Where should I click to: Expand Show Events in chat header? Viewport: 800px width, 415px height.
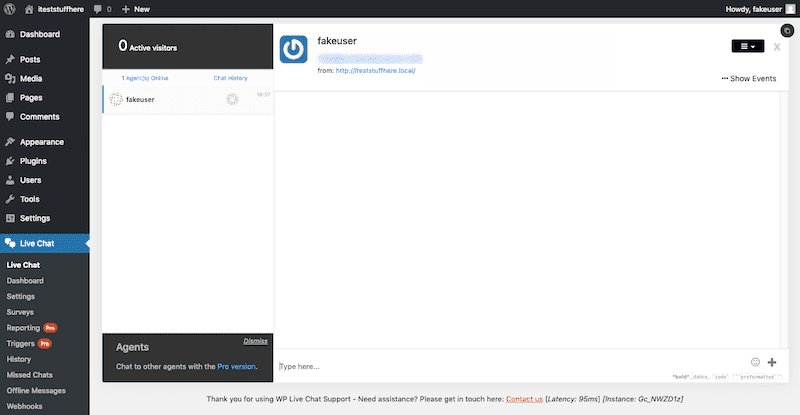point(748,79)
